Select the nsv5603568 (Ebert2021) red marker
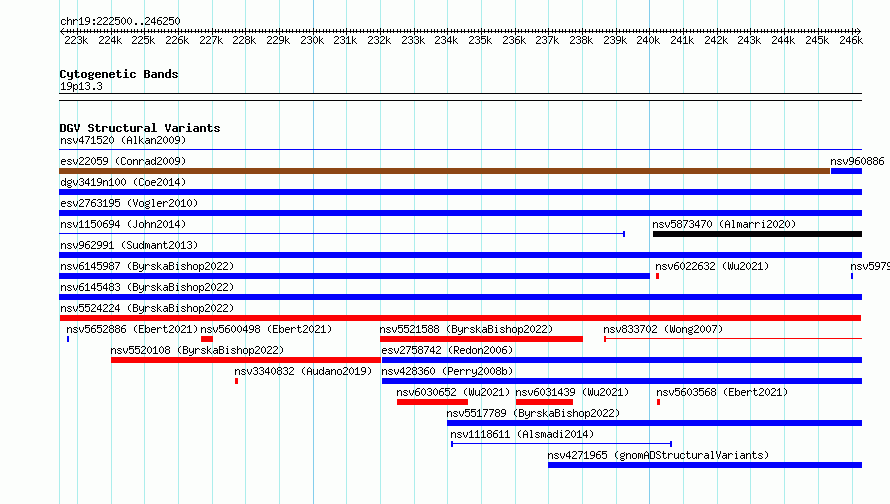Image resolution: width=890 pixels, height=504 pixels. coord(658,402)
